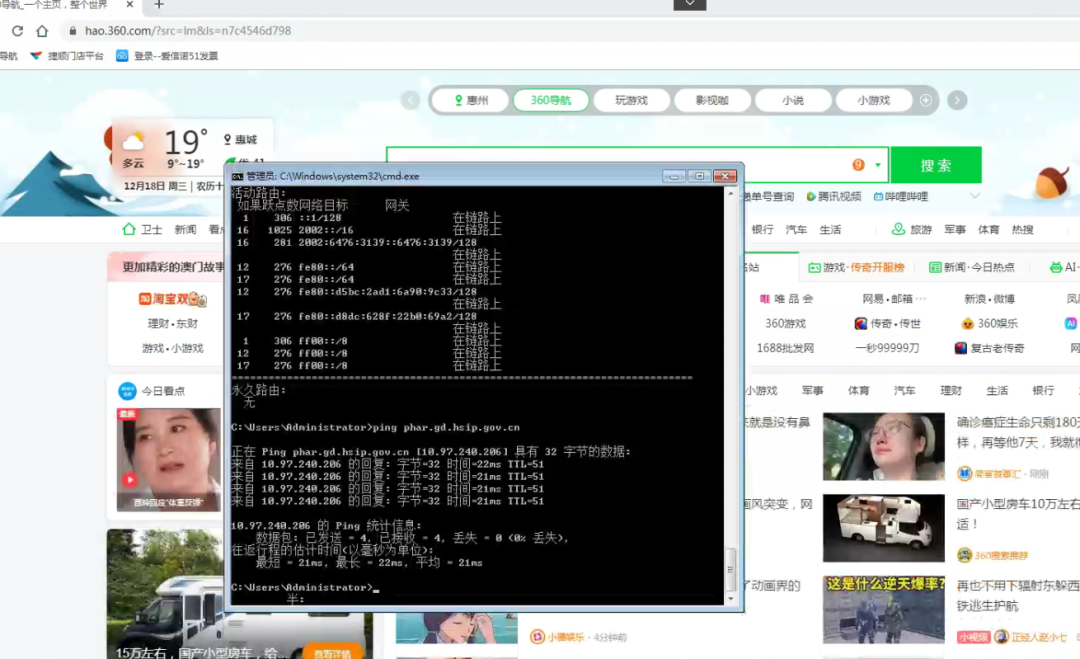Open the 腾讯视频 link

point(833,196)
